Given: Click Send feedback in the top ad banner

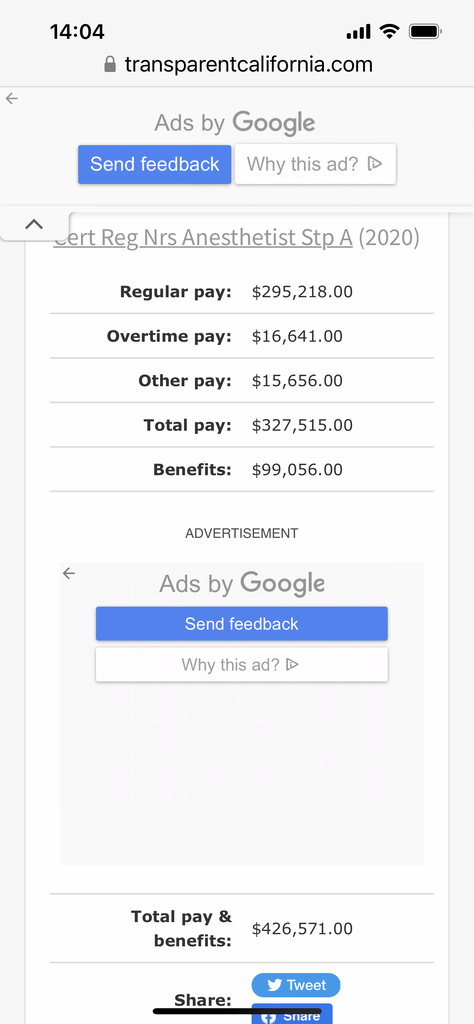Looking at the screenshot, I should coord(155,164).
